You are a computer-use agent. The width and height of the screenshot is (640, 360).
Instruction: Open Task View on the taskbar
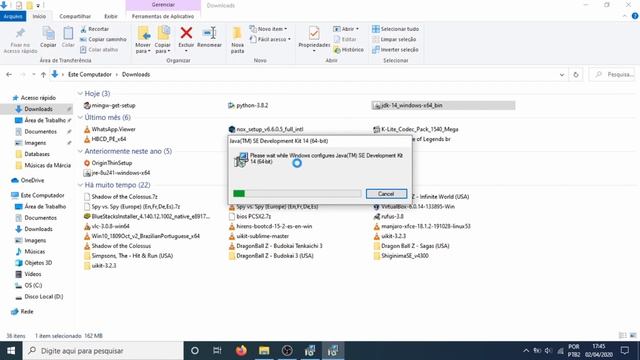coord(217,351)
